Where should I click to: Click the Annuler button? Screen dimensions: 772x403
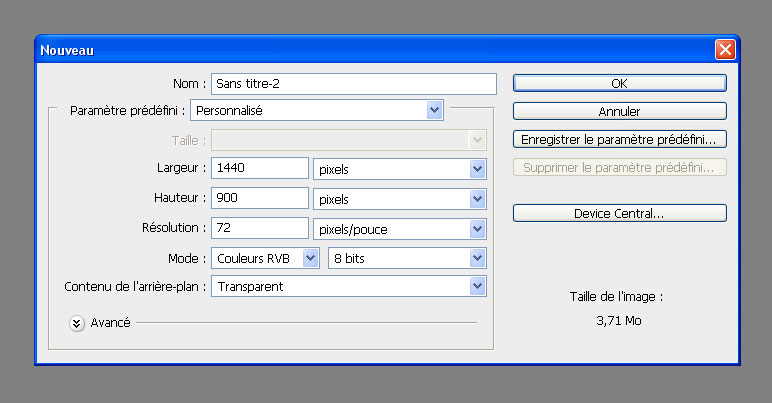point(619,111)
